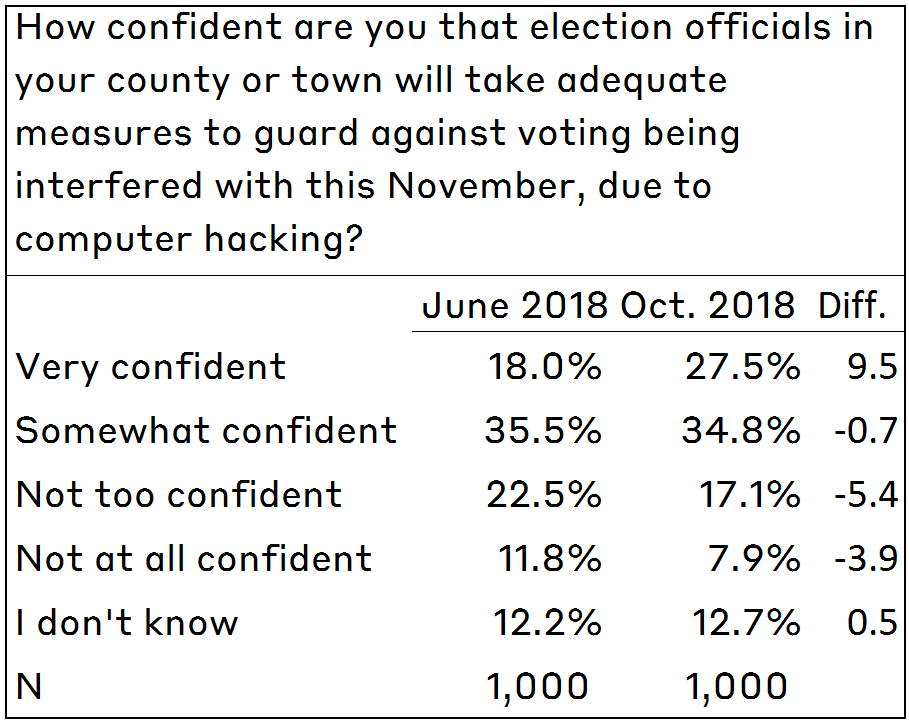Click the 27.5% October value
Image resolution: width=909 pixels, height=724 pixels.
pyautogui.click(x=743, y=367)
